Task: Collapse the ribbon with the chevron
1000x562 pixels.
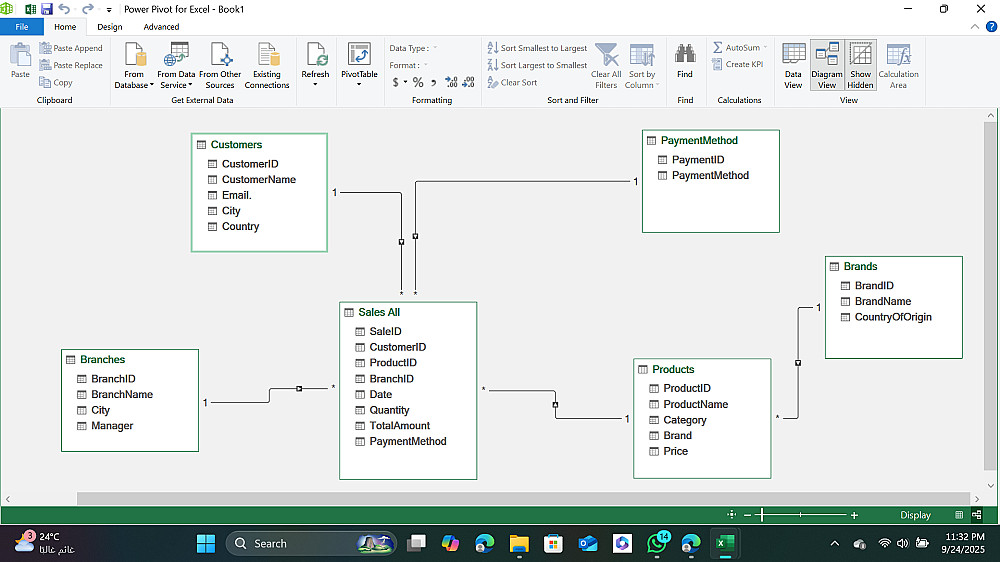Action: (x=974, y=27)
